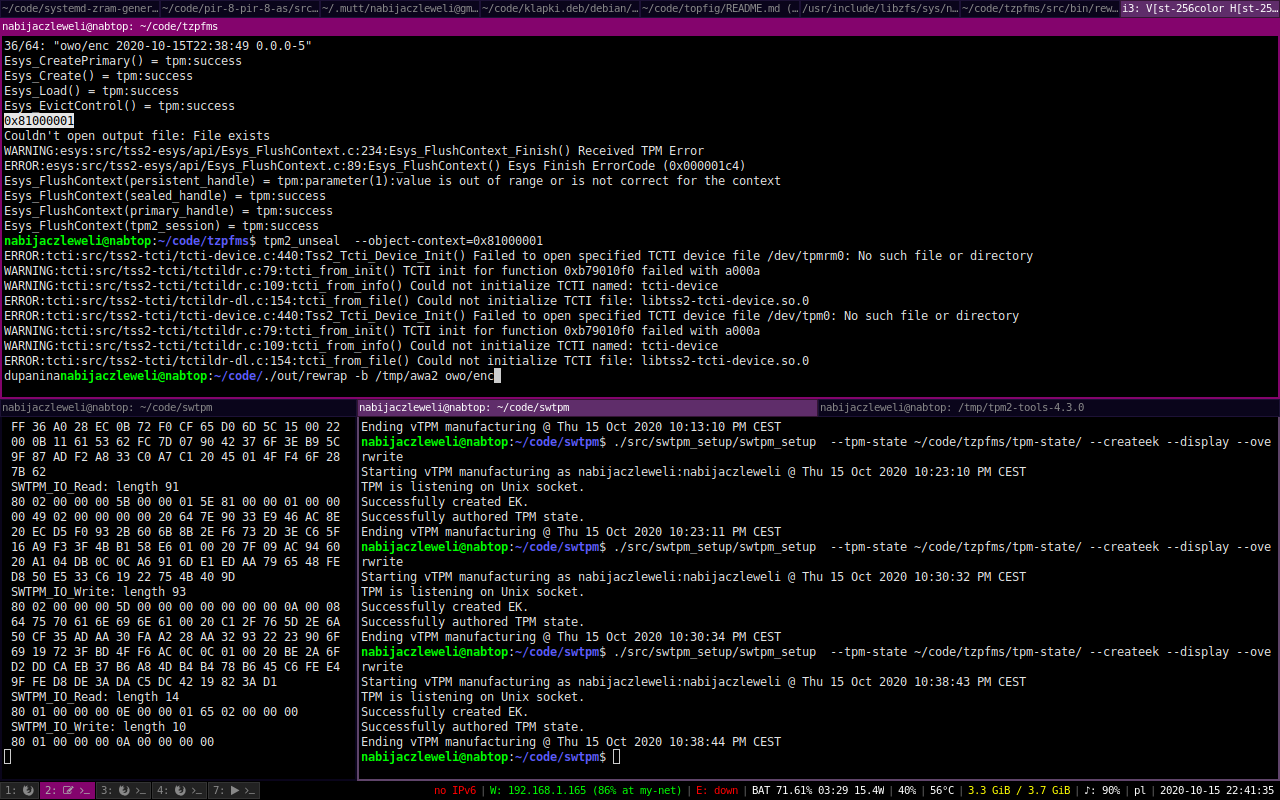Click the ~/code/tzpfms window title bar
The height and width of the screenshot is (800, 1280).
(640, 26)
